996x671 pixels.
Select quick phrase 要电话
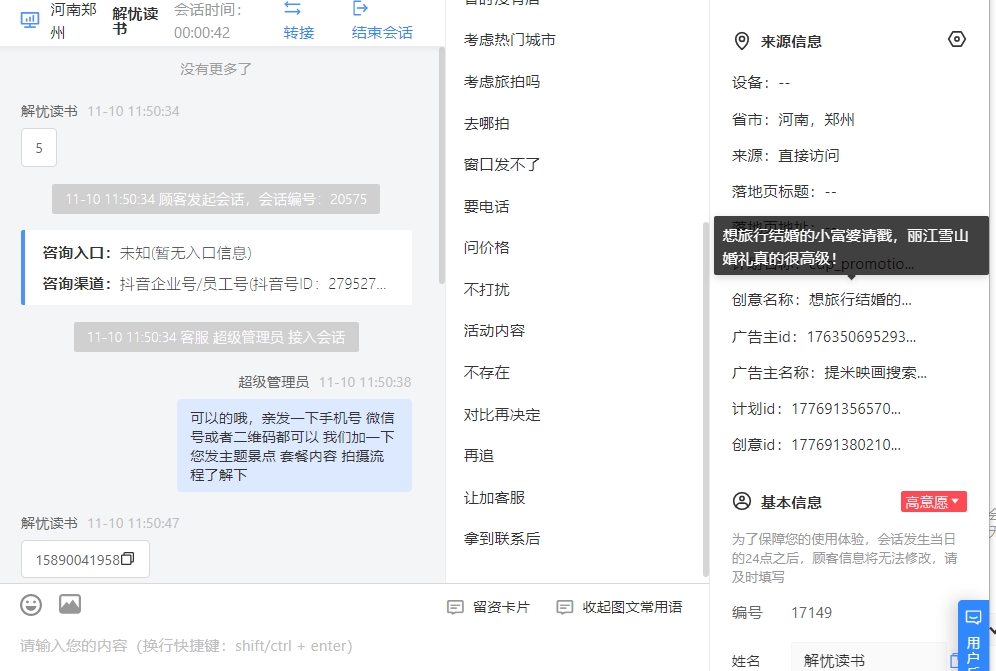tap(487, 207)
